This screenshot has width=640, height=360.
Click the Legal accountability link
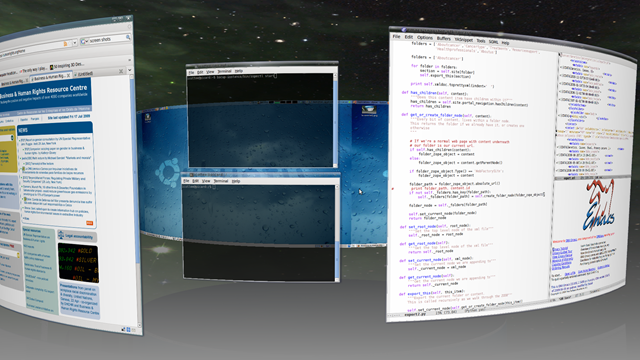79,236
